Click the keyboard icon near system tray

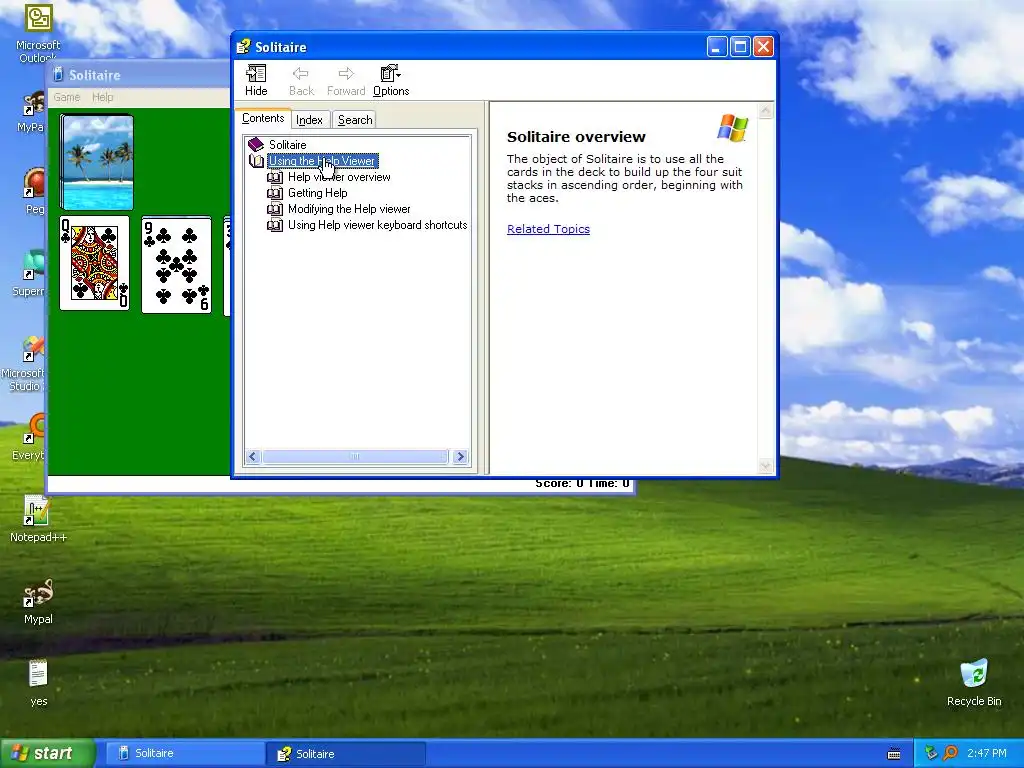pos(894,754)
